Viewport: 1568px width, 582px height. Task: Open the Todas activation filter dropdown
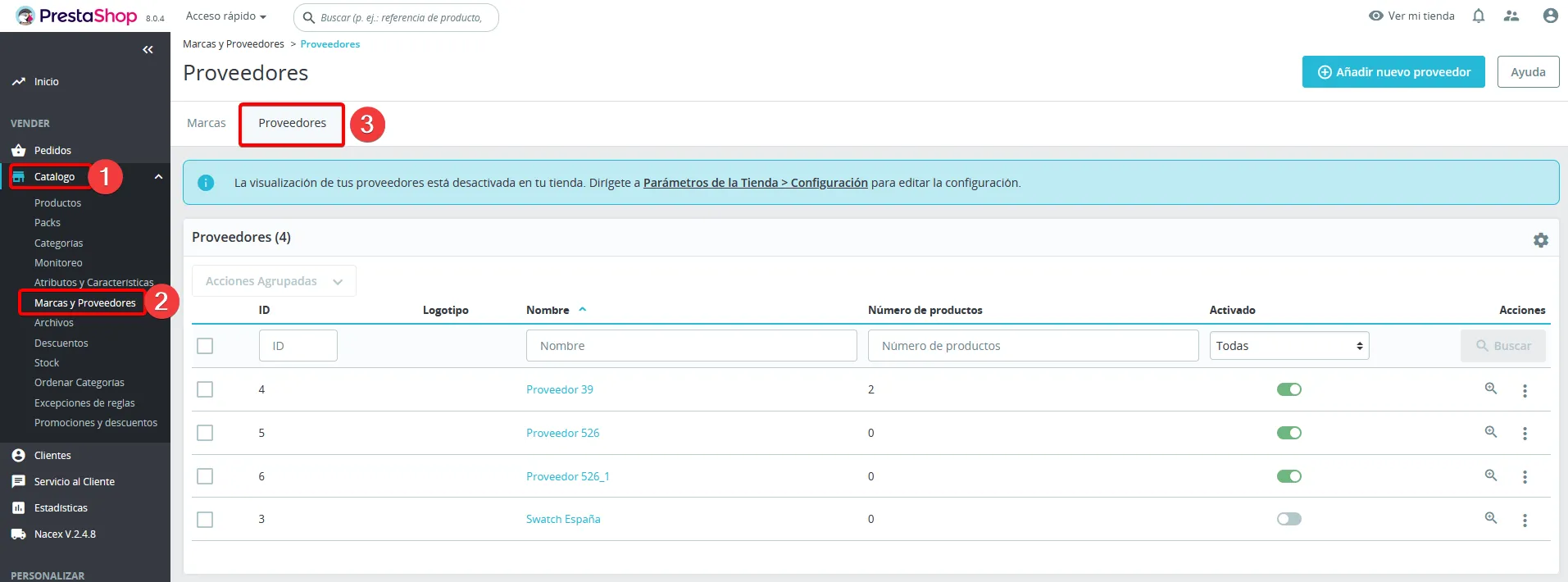click(1289, 346)
